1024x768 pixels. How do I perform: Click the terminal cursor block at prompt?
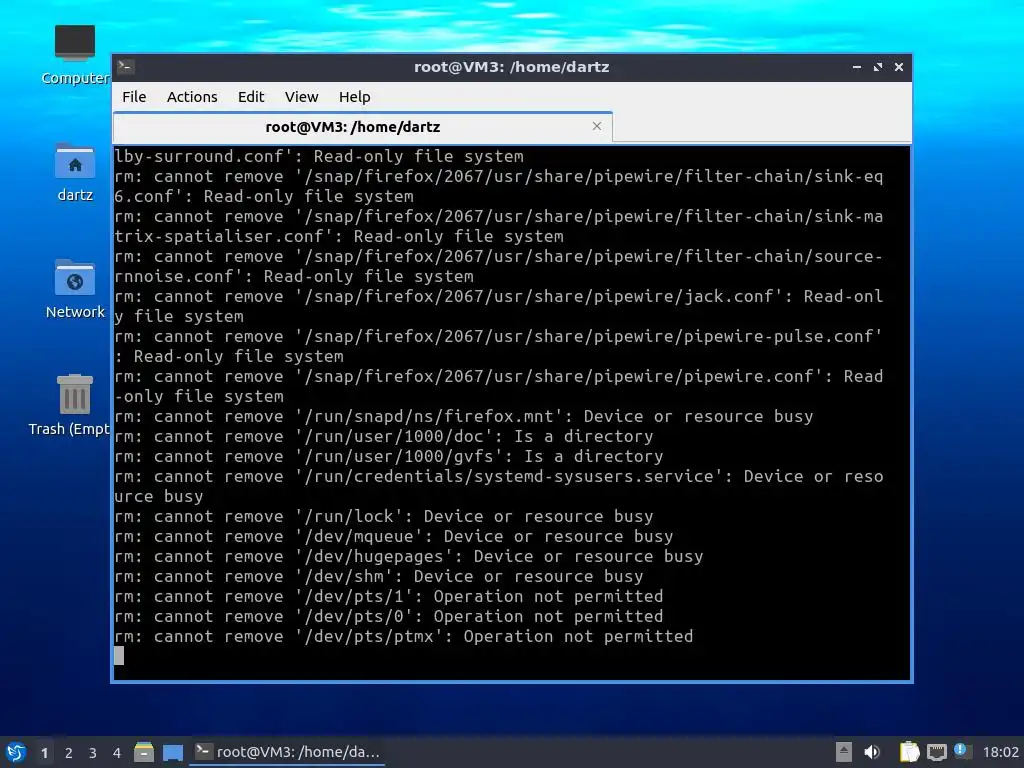point(119,656)
